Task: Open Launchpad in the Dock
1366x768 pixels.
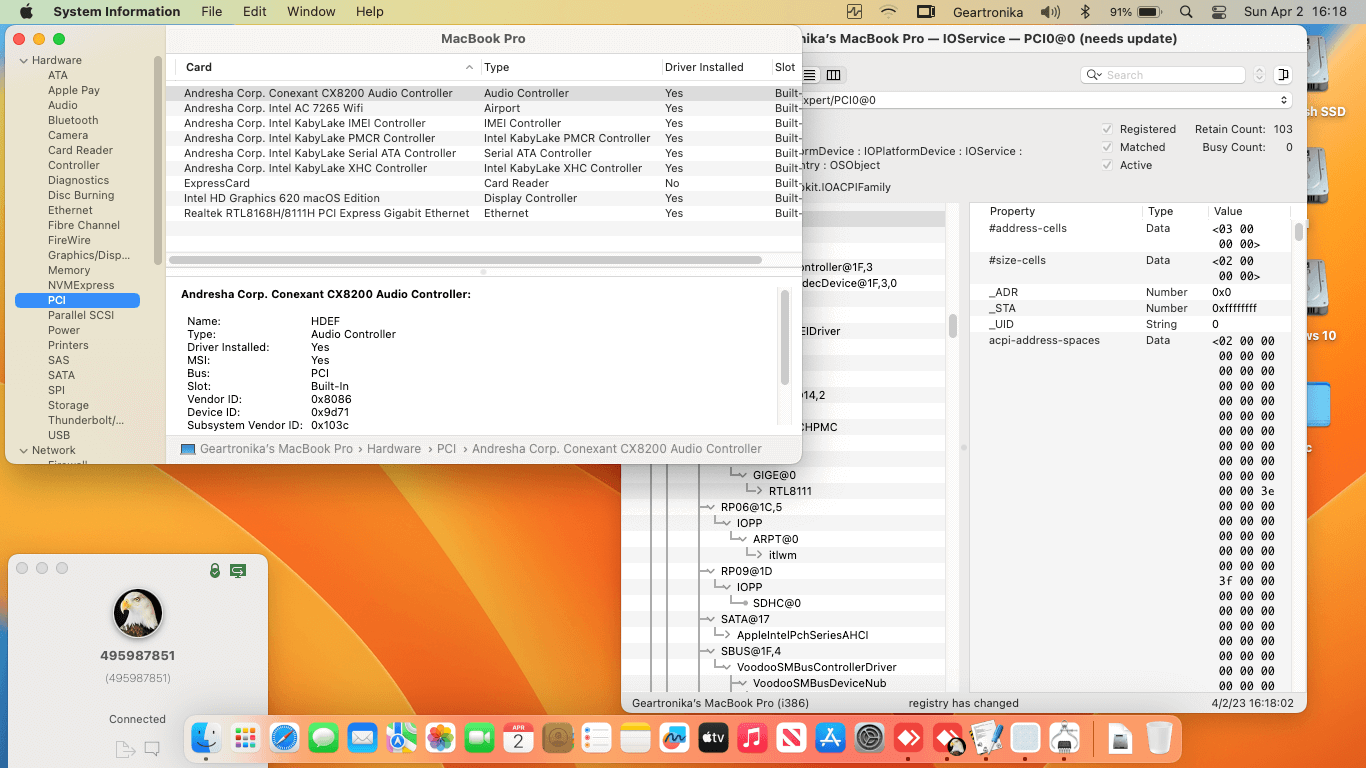Action: tap(245, 739)
